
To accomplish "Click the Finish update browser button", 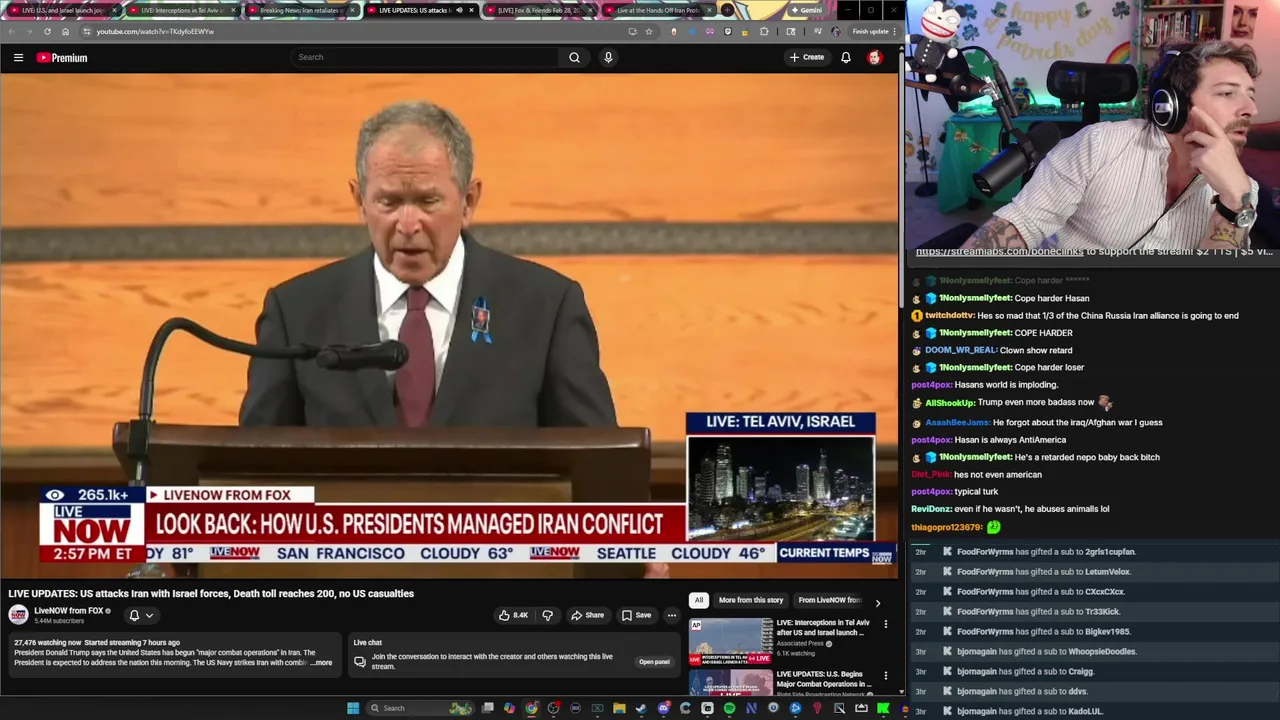I will [870, 31].
